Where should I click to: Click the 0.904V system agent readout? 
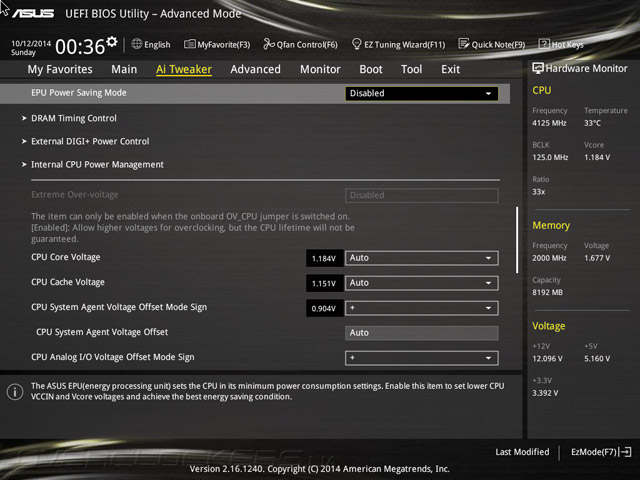tap(324, 309)
